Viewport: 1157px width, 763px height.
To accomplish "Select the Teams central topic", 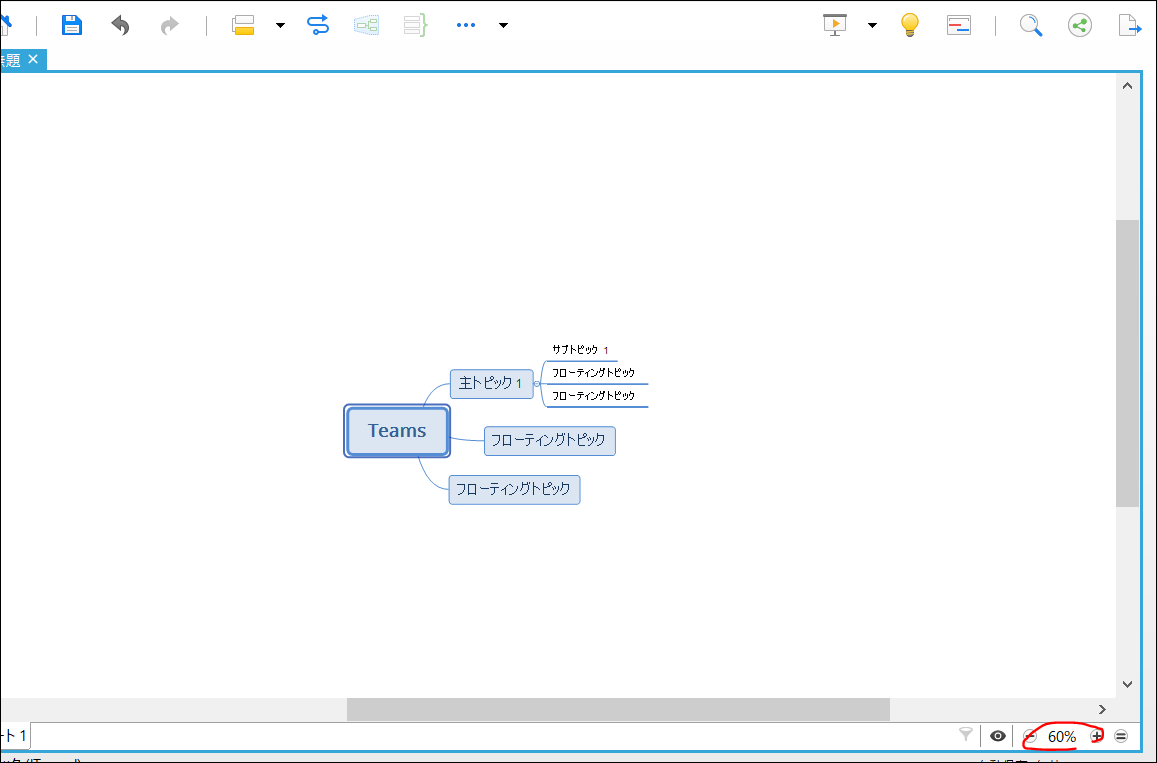I will [397, 431].
